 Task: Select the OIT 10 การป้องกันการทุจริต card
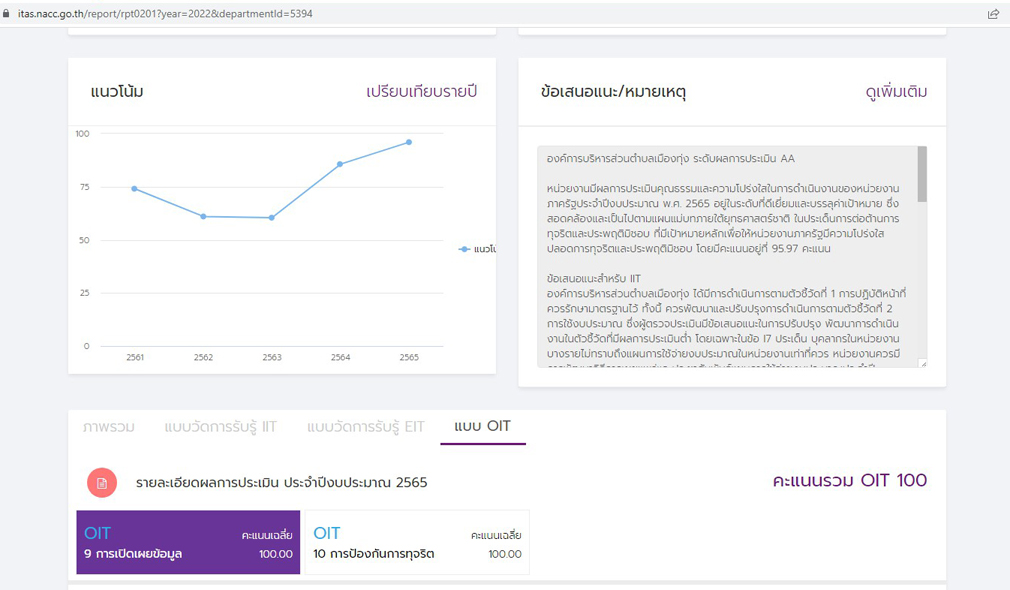pos(415,543)
